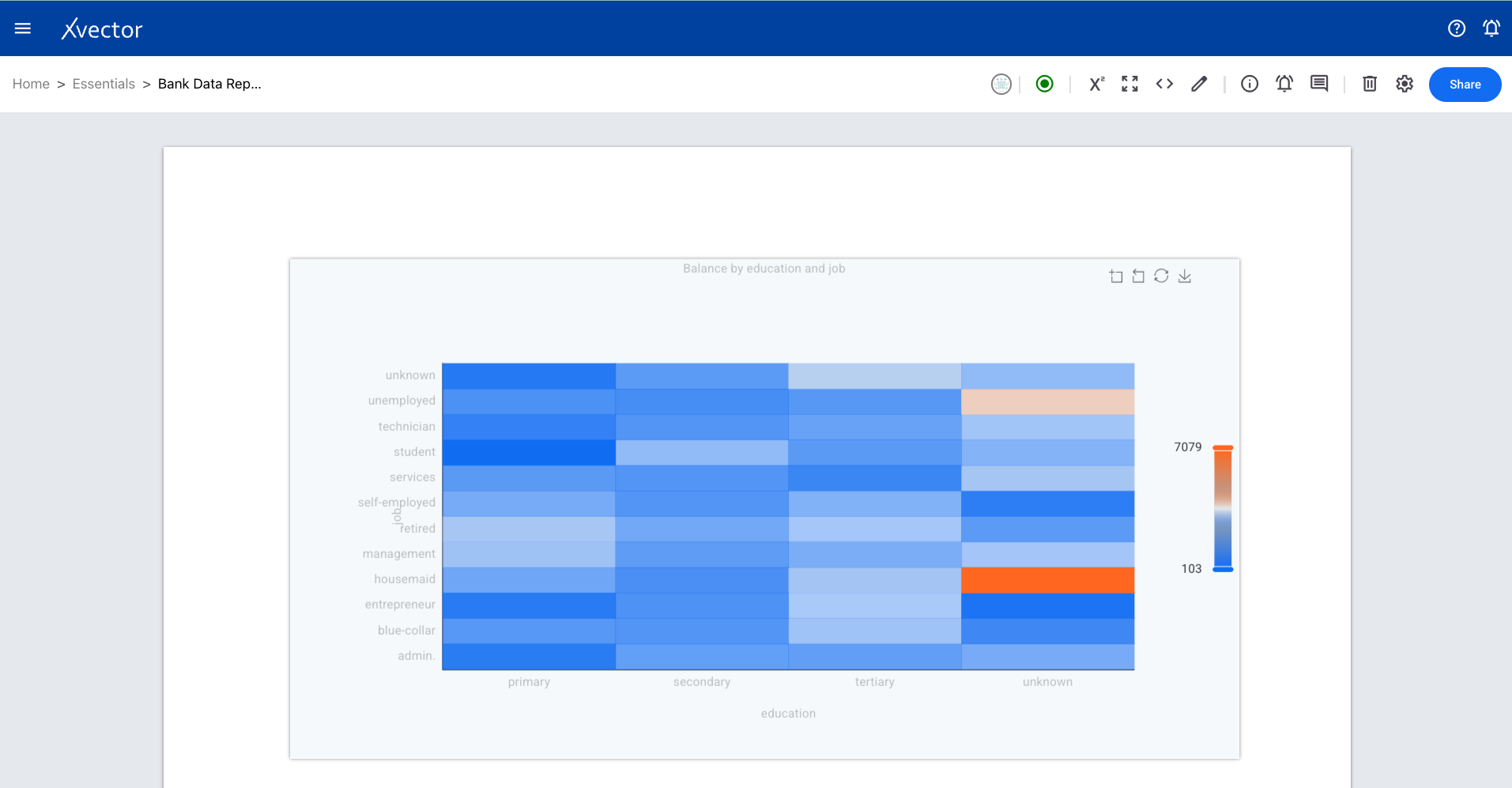This screenshot has width=1512, height=788.
Task: Click the 'housemaid' job label
Action: 405,579
